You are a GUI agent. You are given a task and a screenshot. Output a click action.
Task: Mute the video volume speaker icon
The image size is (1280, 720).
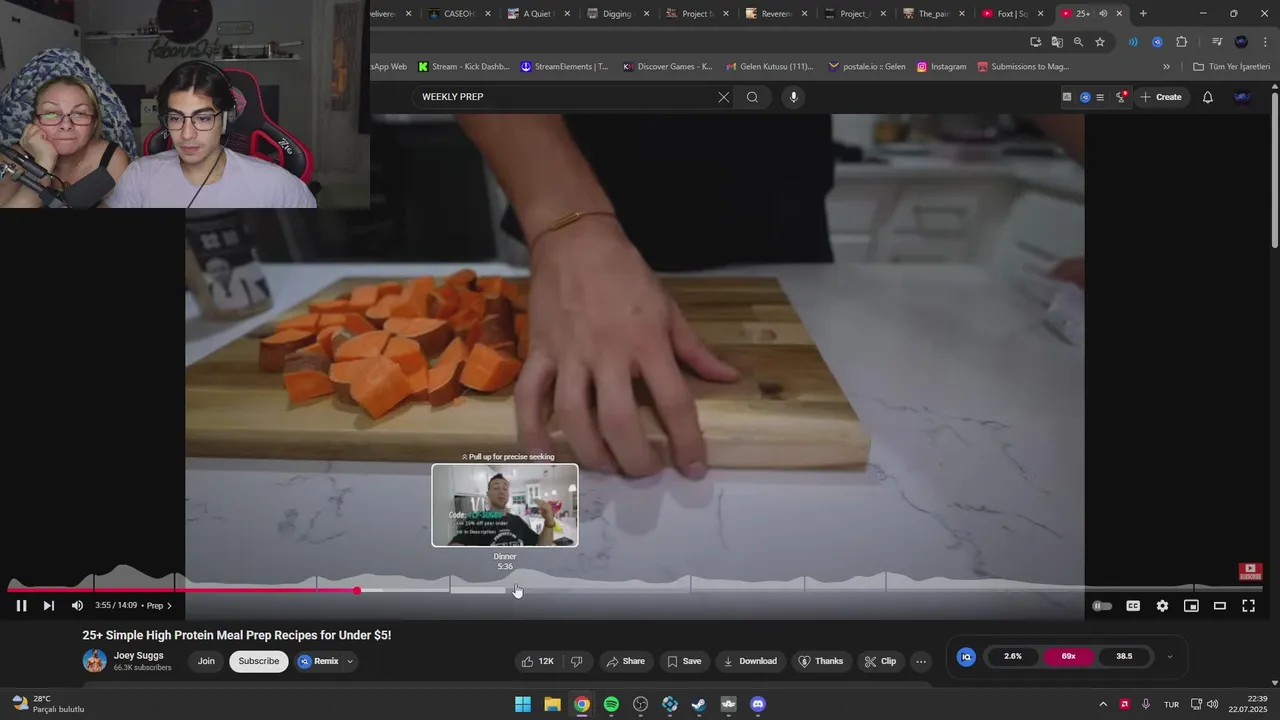pyautogui.click(x=77, y=605)
